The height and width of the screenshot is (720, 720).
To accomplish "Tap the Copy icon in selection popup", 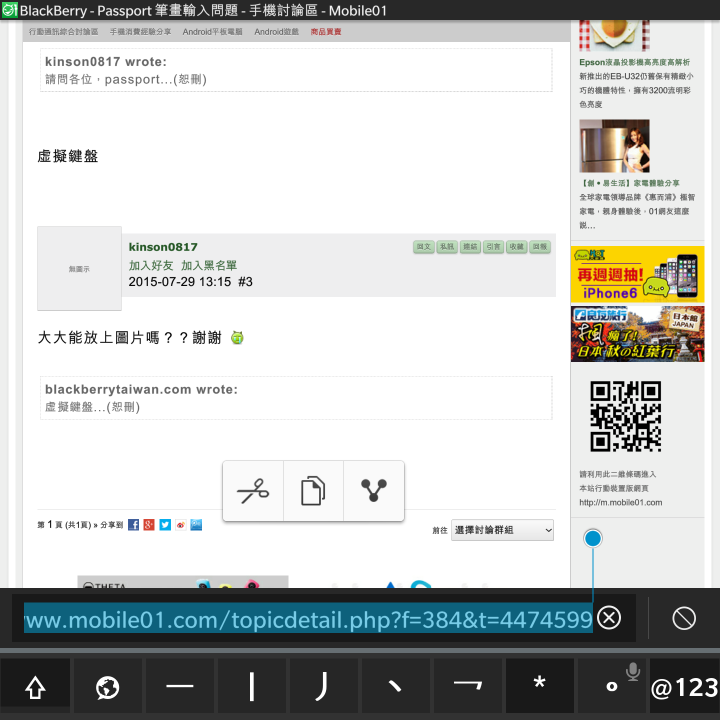I will pos(313,491).
